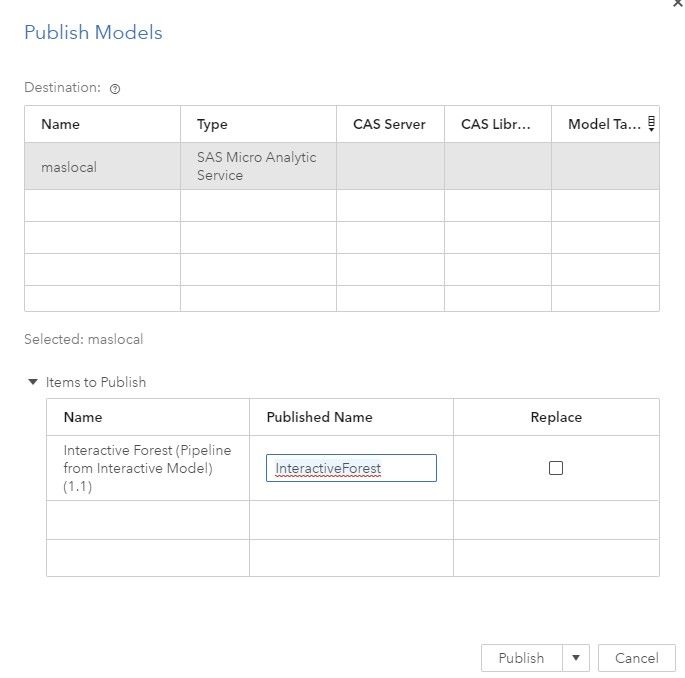Close the Publish Models dialog
This screenshot has width=685, height=678.
(679, 4)
